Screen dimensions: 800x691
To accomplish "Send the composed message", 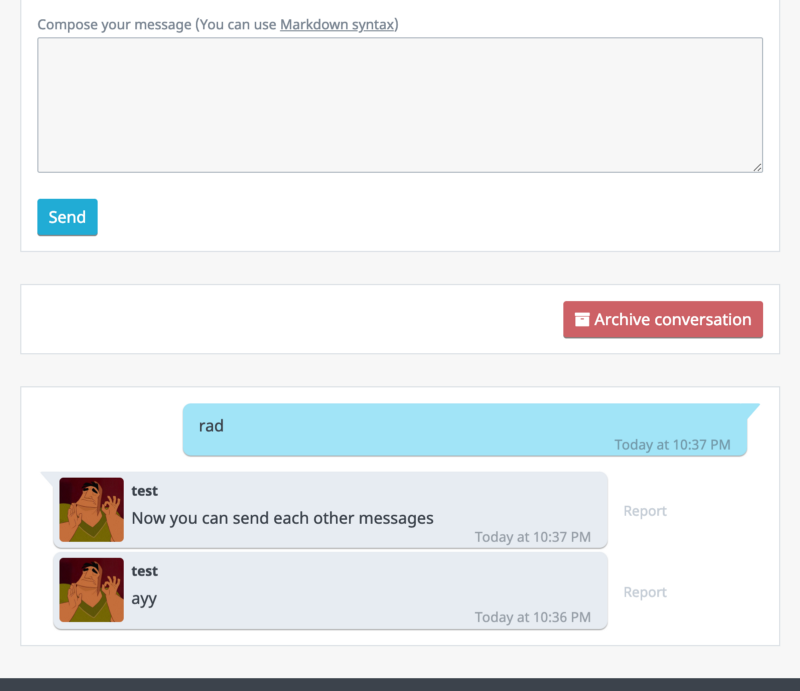I will click(x=67, y=217).
